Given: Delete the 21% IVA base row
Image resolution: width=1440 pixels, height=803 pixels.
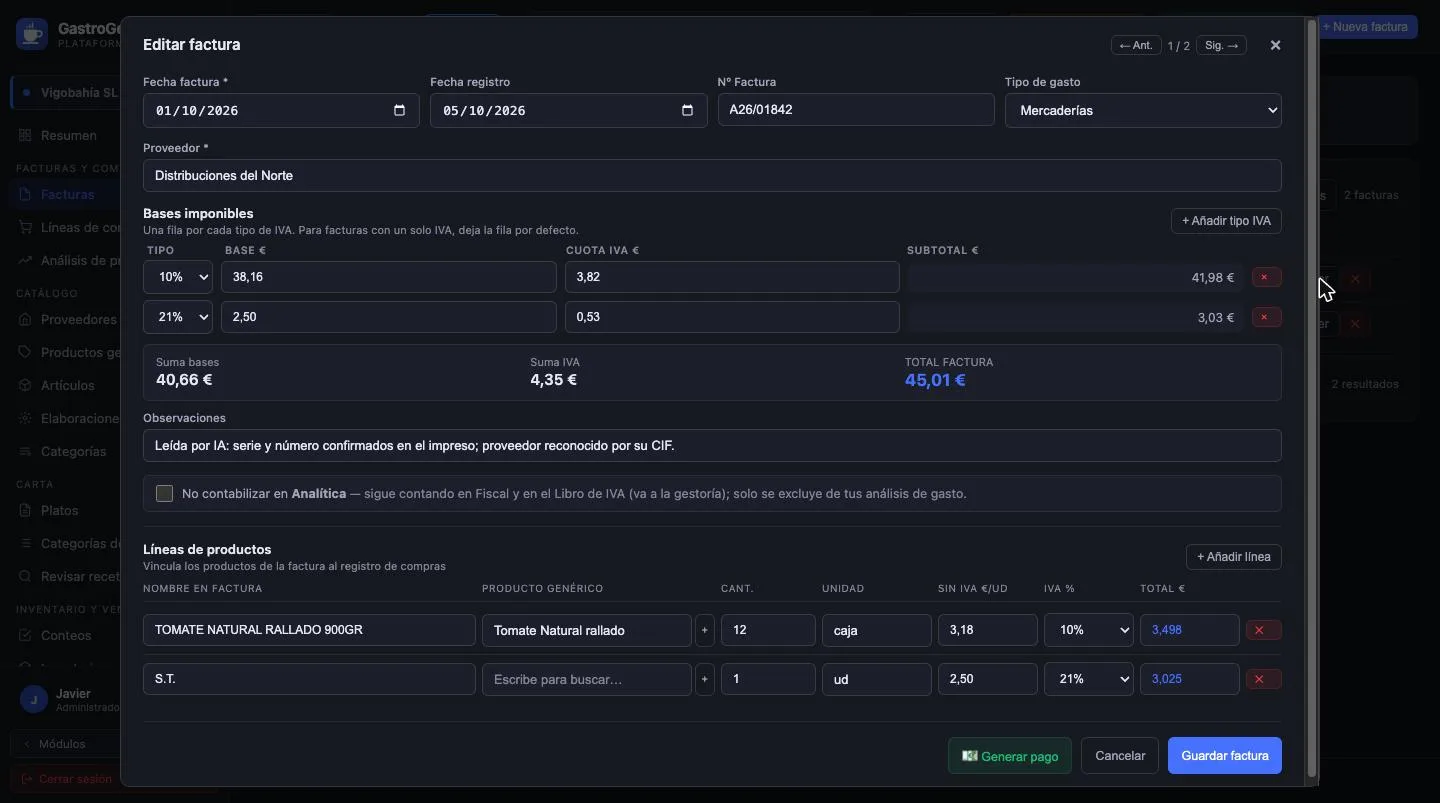Looking at the screenshot, I should click(1266, 317).
